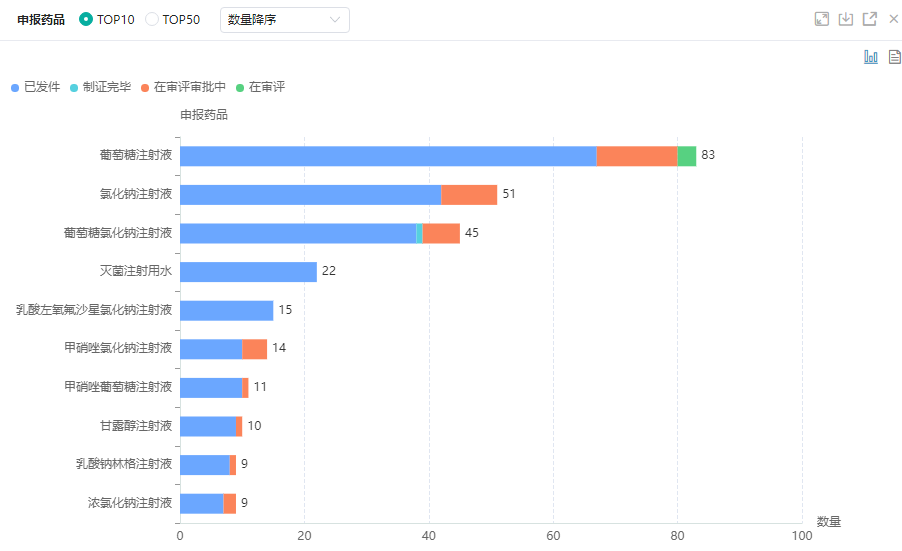The image size is (902, 551).
Task: Click the 乳酸左氧氟沙星氯化钠注射液 axis label
Action: coord(94,310)
